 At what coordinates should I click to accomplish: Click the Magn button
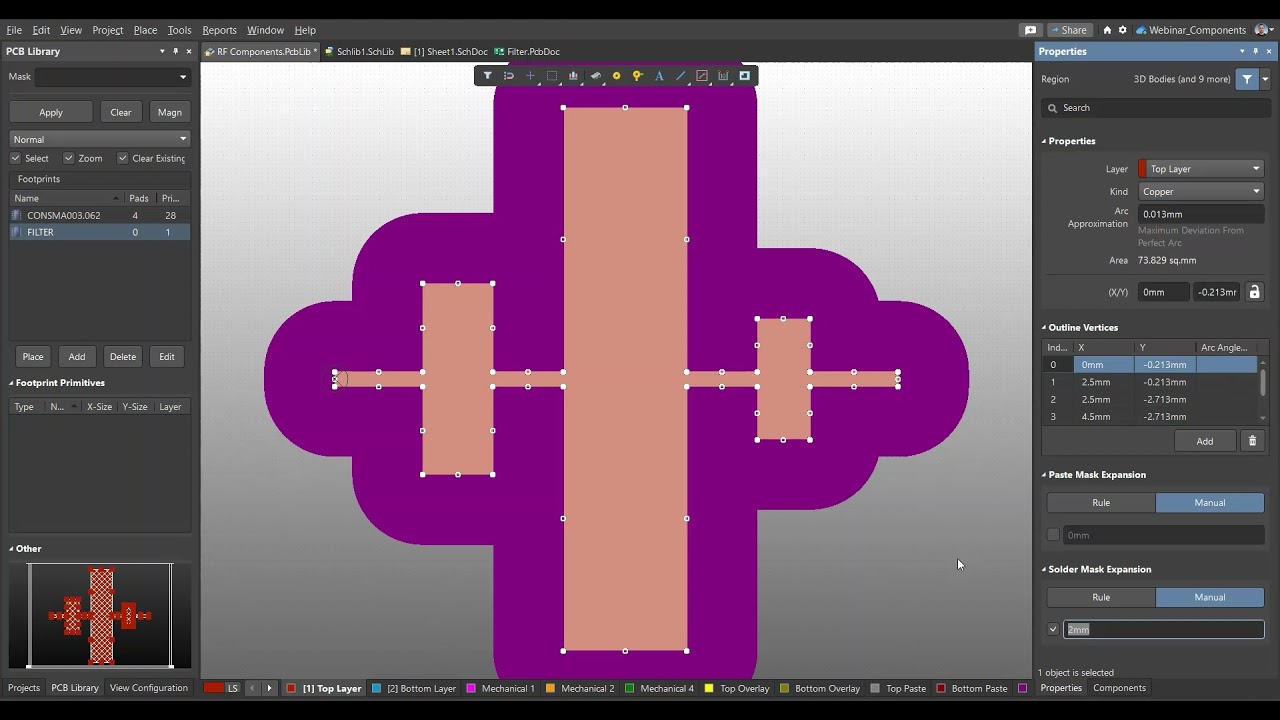pos(170,112)
